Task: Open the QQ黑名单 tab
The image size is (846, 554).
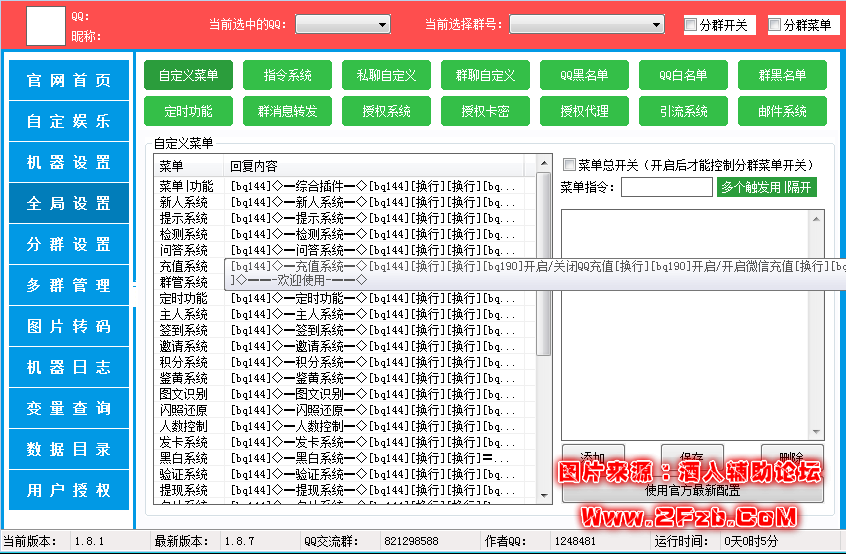Action: click(x=584, y=75)
